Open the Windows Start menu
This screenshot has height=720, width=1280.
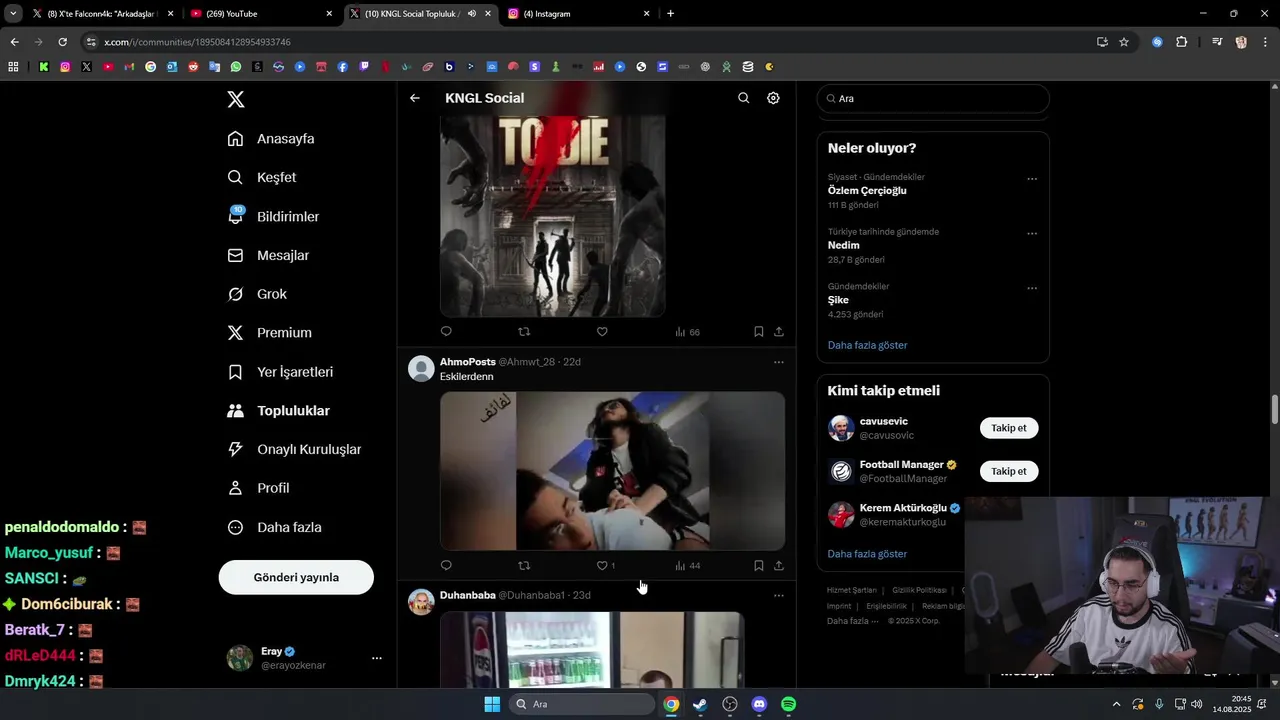point(492,704)
